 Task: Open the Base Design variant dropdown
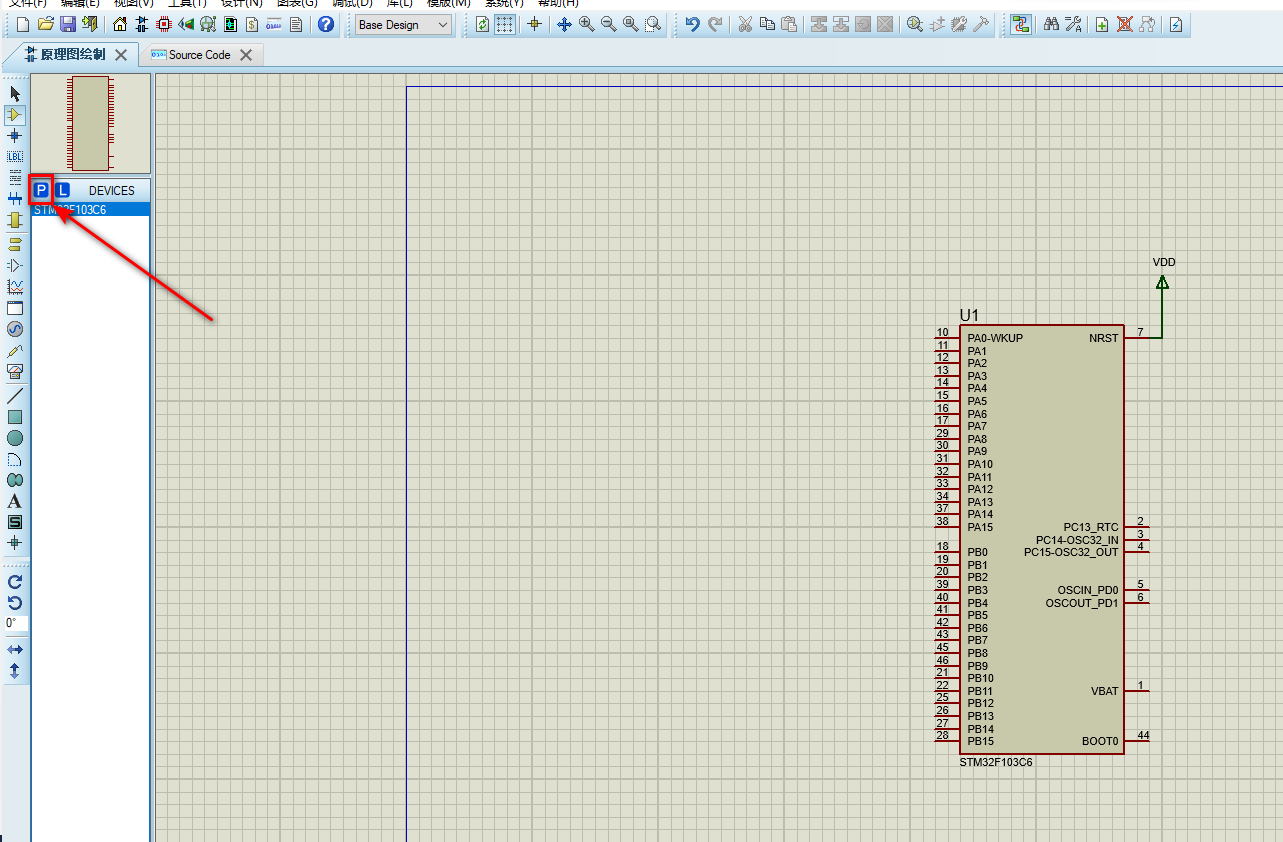click(404, 24)
